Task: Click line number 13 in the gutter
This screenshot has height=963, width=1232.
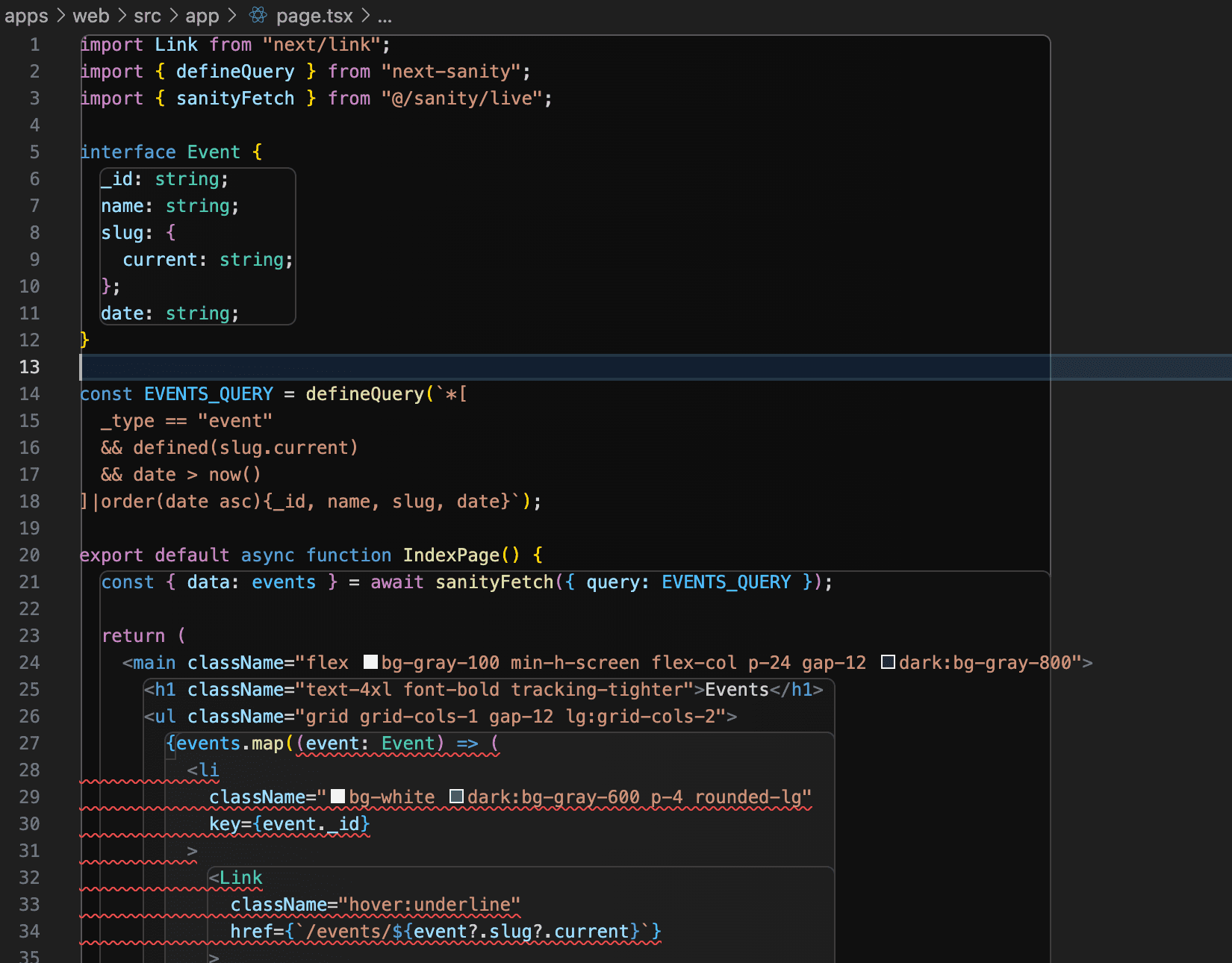Action: click(29, 367)
